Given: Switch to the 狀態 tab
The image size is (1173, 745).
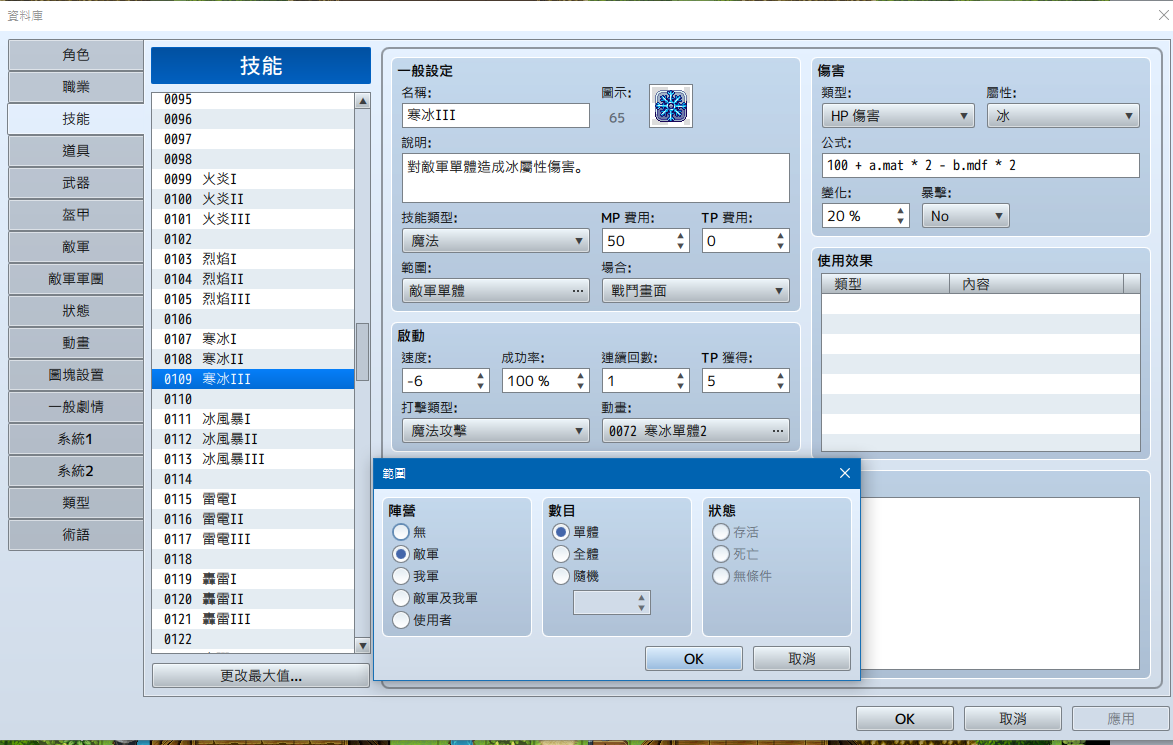Looking at the screenshot, I should tap(76, 310).
